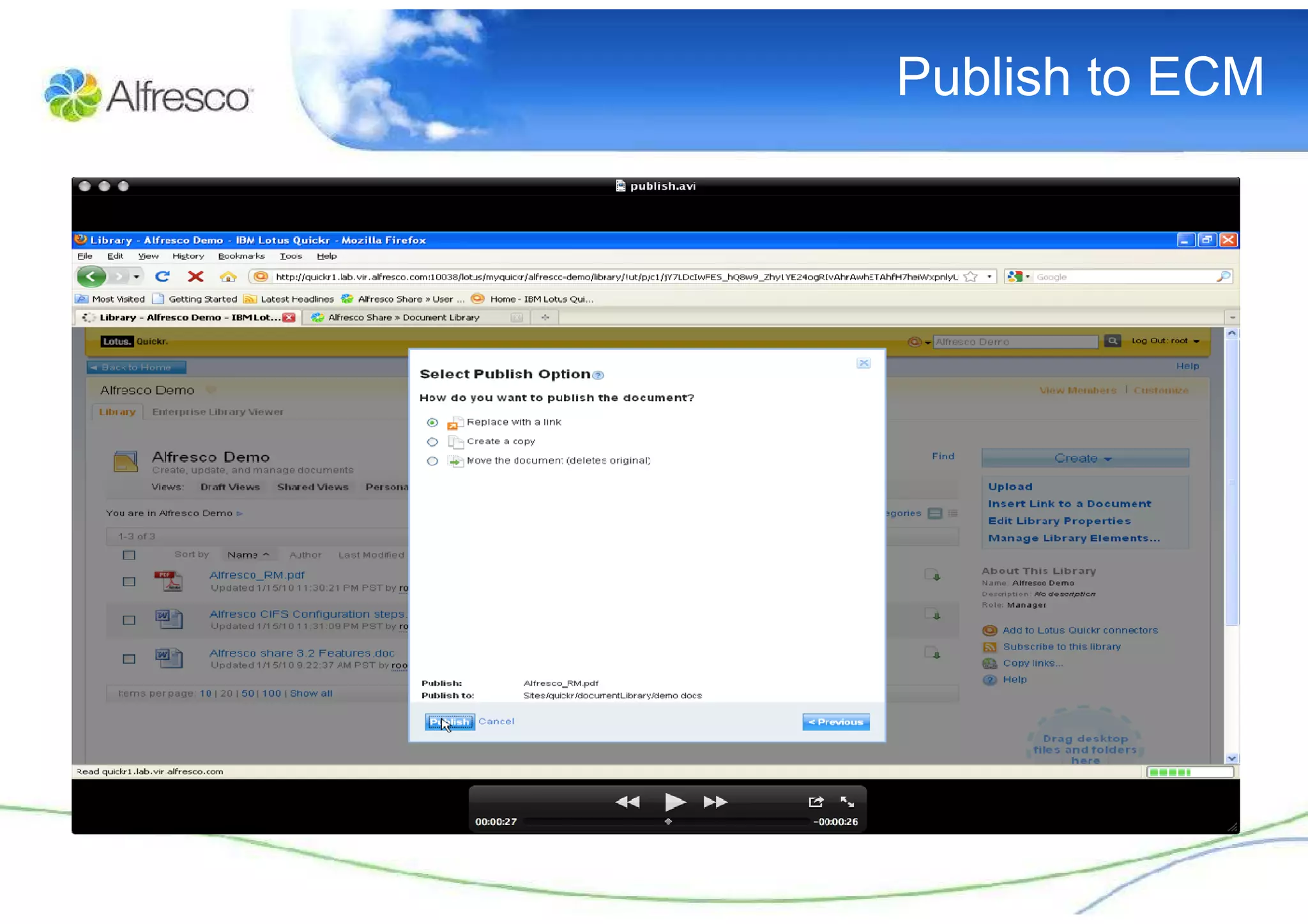Rewind the publish.avi video
Viewport: 1308px width, 924px height.
[x=627, y=802]
